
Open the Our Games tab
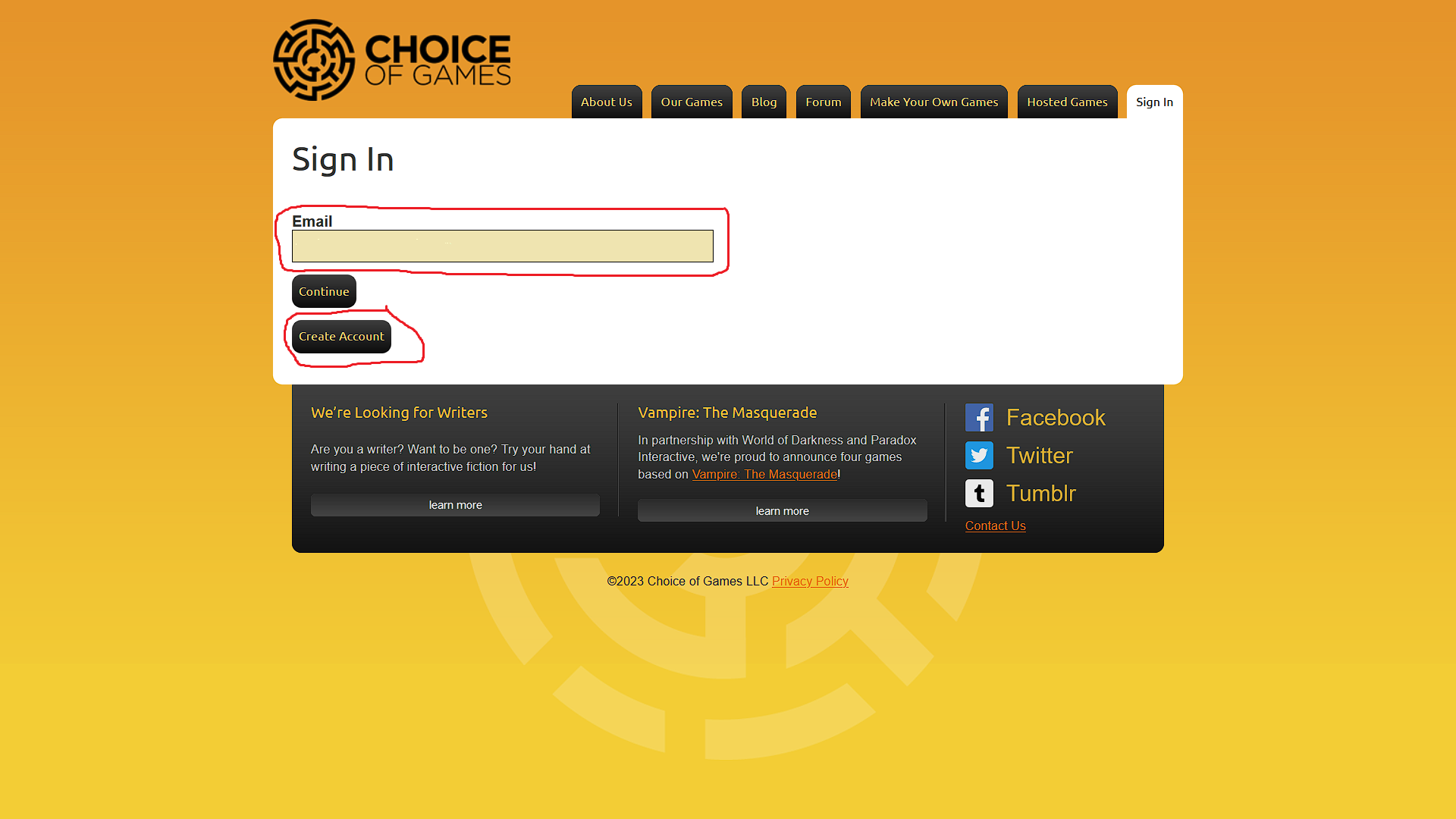click(692, 102)
